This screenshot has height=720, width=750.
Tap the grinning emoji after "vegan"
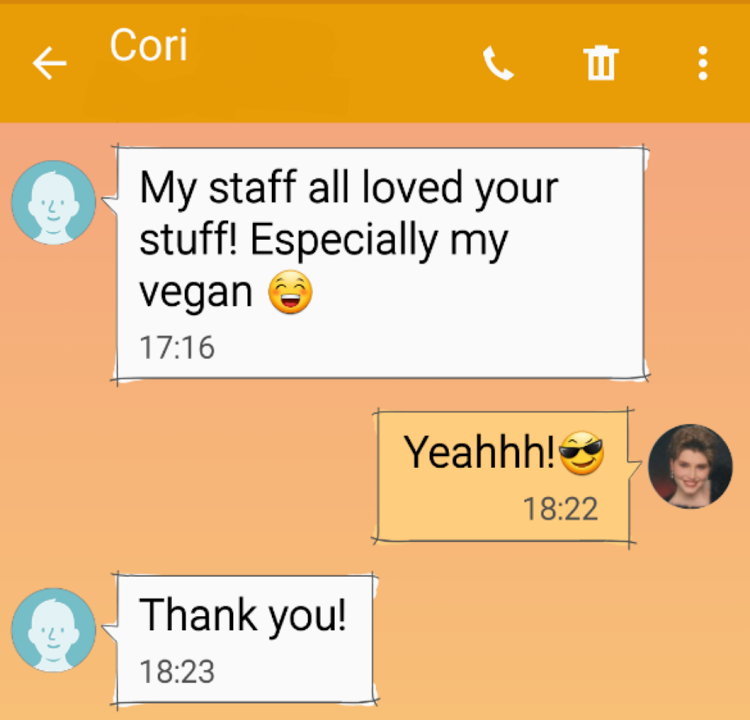click(x=290, y=292)
